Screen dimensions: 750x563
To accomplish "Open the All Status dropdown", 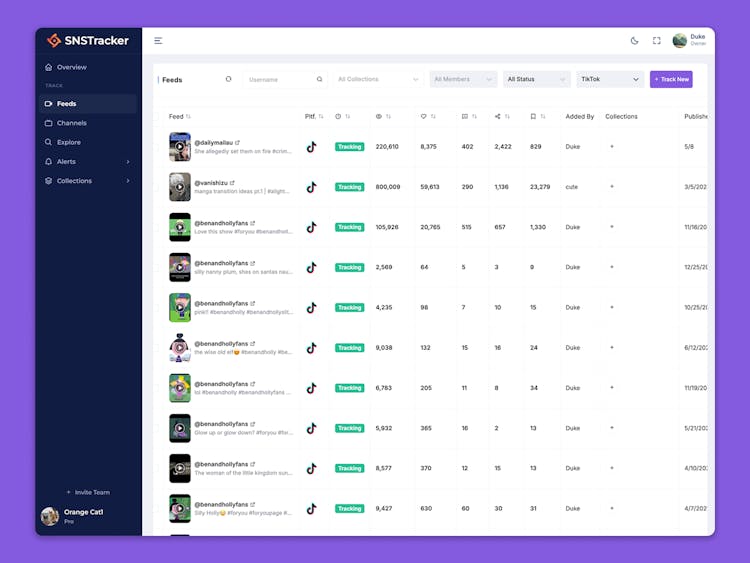I will (x=536, y=79).
